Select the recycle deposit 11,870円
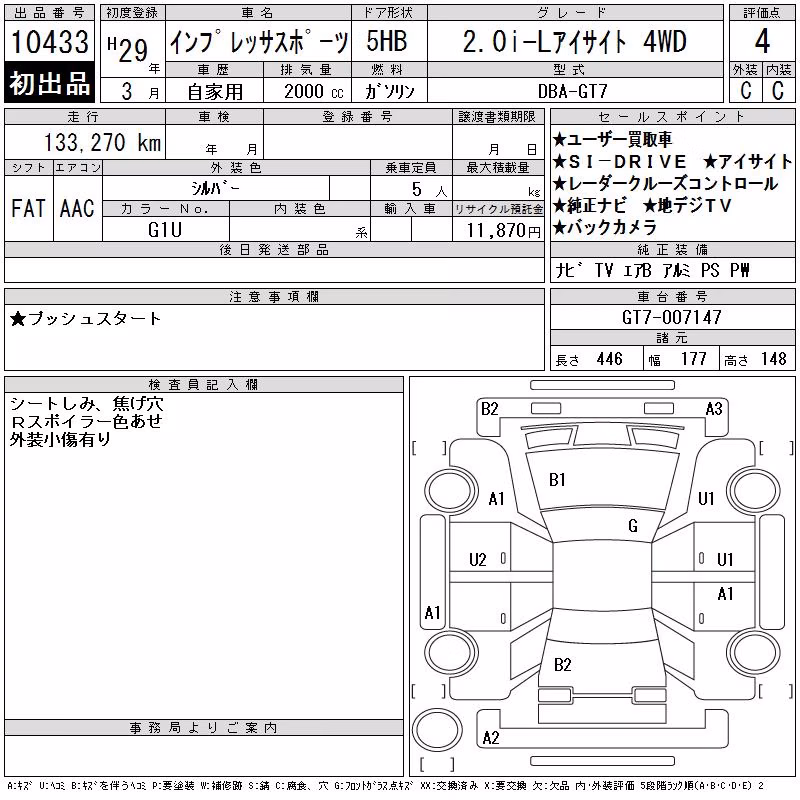 coord(503,231)
